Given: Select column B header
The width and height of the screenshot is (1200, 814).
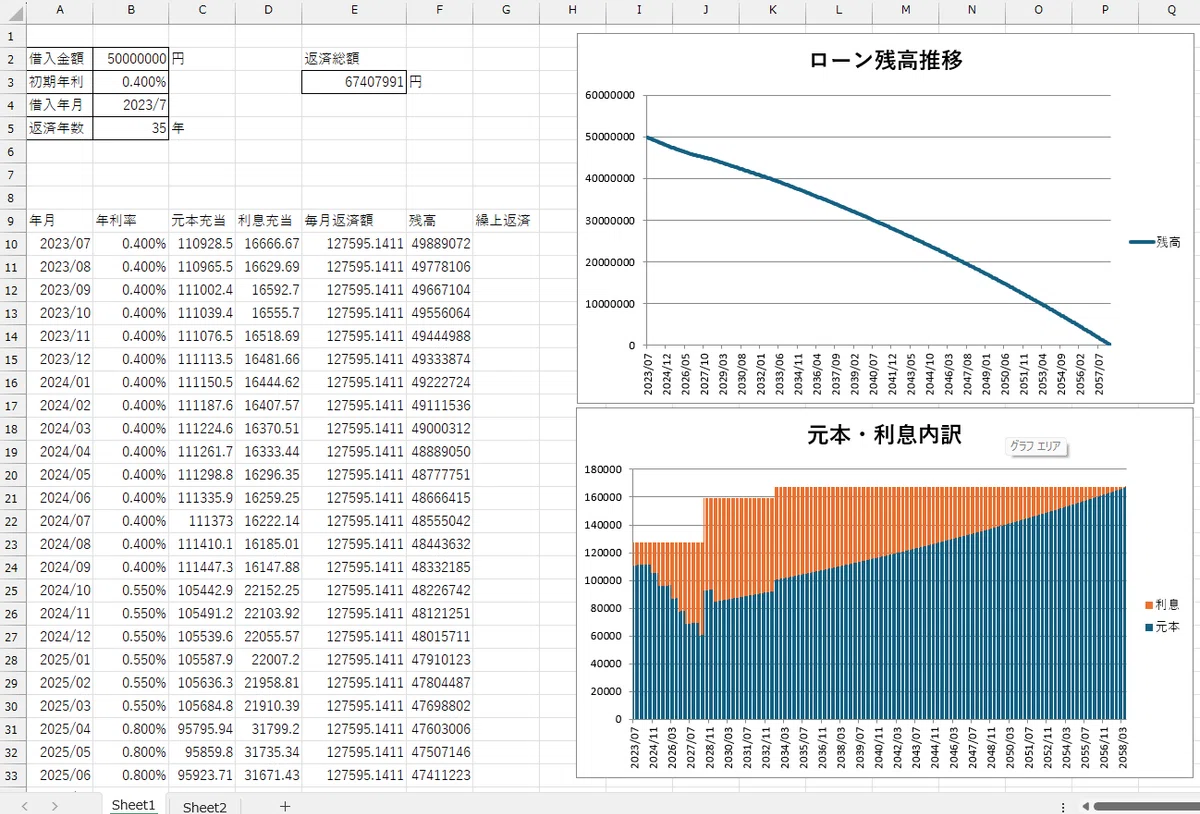Looking at the screenshot, I should 131,10.
